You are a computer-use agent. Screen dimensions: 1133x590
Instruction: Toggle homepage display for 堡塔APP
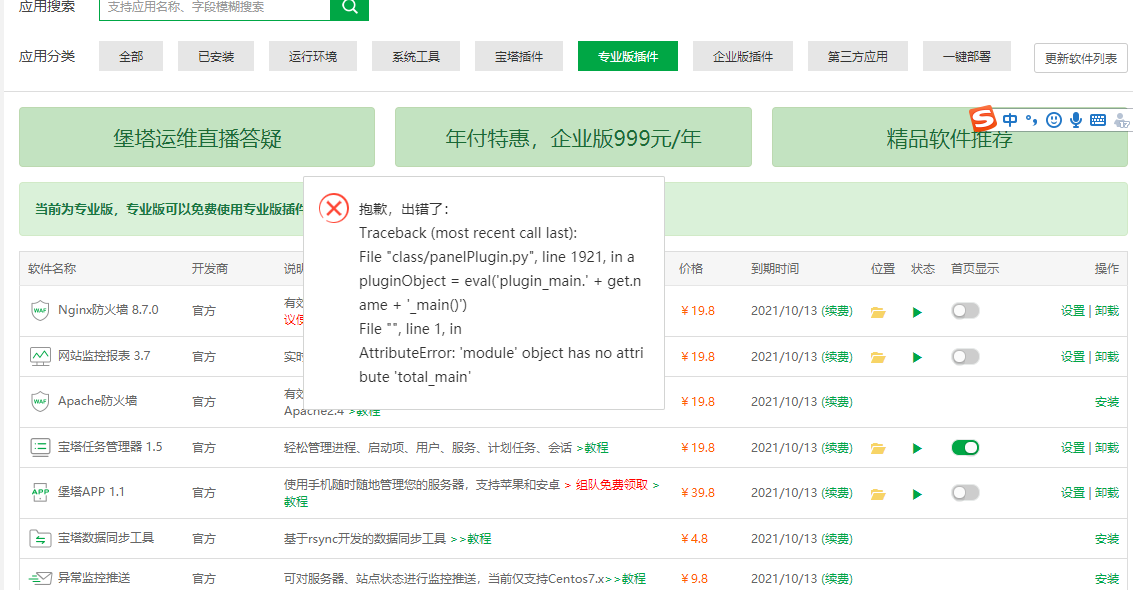tap(965, 492)
